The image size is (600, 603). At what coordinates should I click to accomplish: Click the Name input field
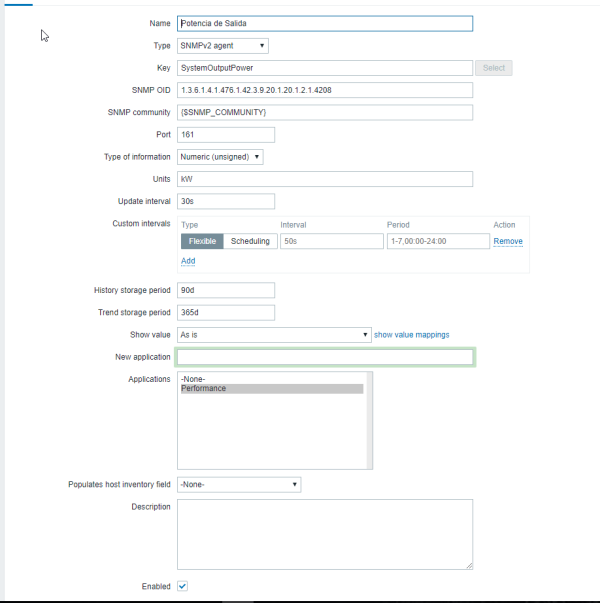[x=324, y=23]
